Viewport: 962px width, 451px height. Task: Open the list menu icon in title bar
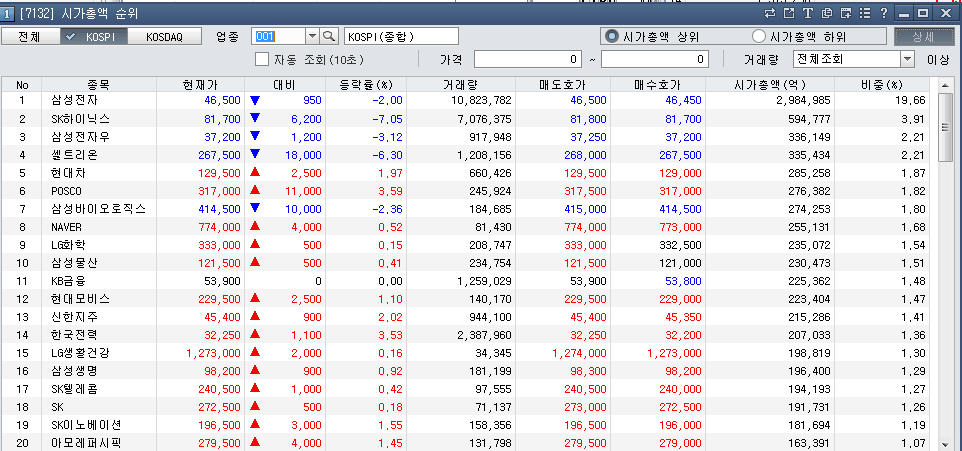coord(865,13)
